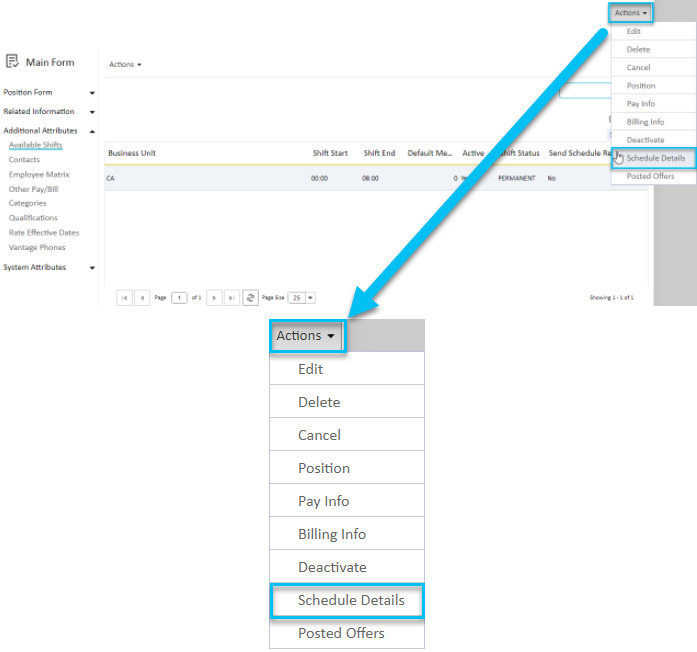Choose Pay Info in the small Actions menu
Viewport: 697px width, 652px height.
pos(653,104)
